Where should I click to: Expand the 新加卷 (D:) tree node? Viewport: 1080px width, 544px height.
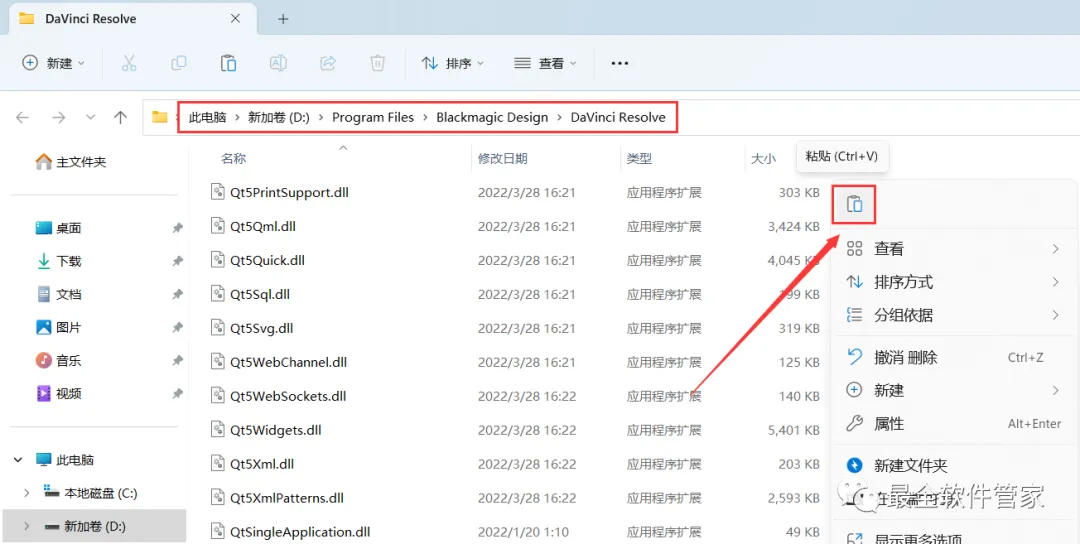tap(27, 526)
